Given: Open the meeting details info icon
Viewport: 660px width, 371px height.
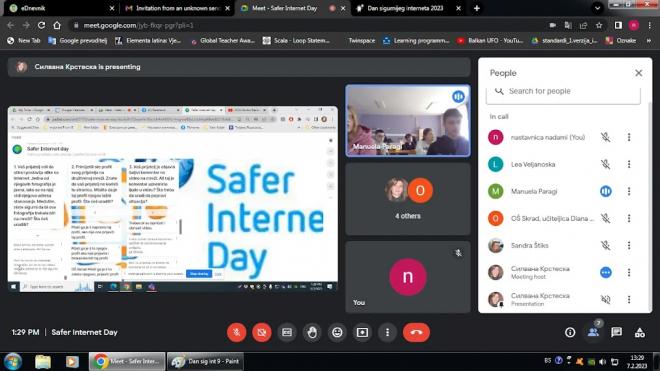Looking at the screenshot, I should [x=570, y=332].
